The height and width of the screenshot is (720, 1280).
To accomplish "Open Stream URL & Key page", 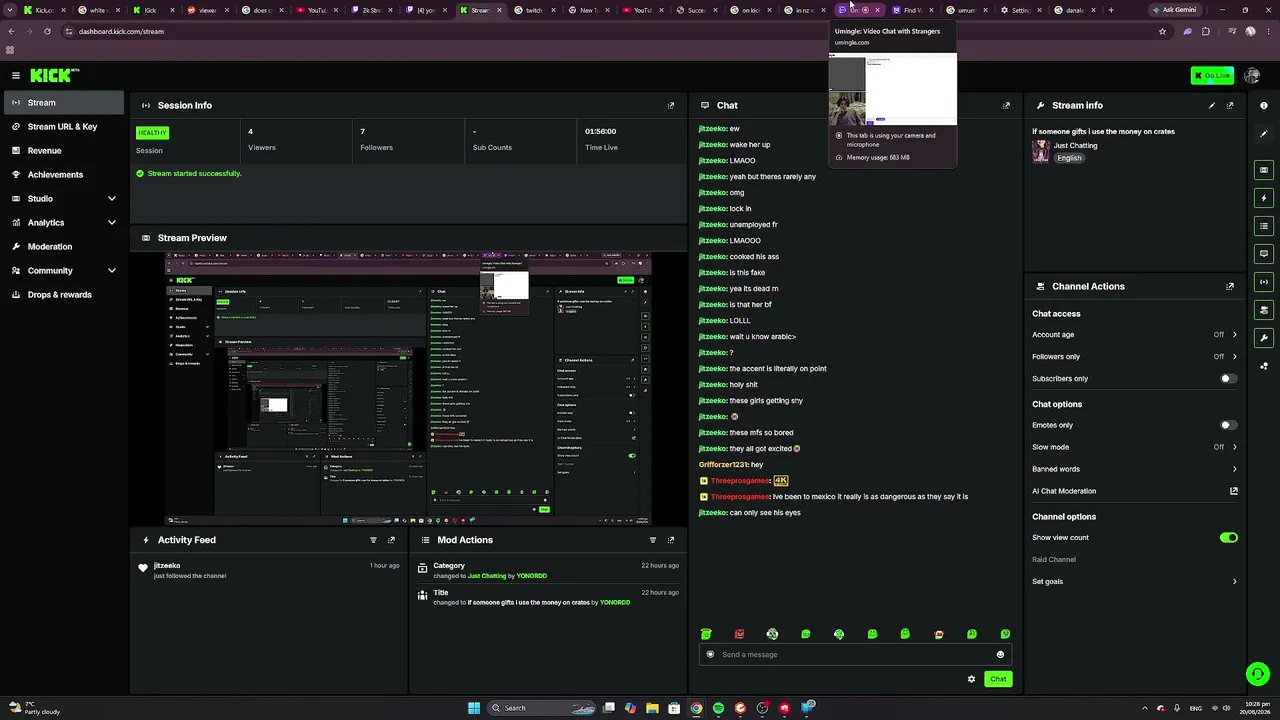I will pyautogui.click(x=64, y=127).
